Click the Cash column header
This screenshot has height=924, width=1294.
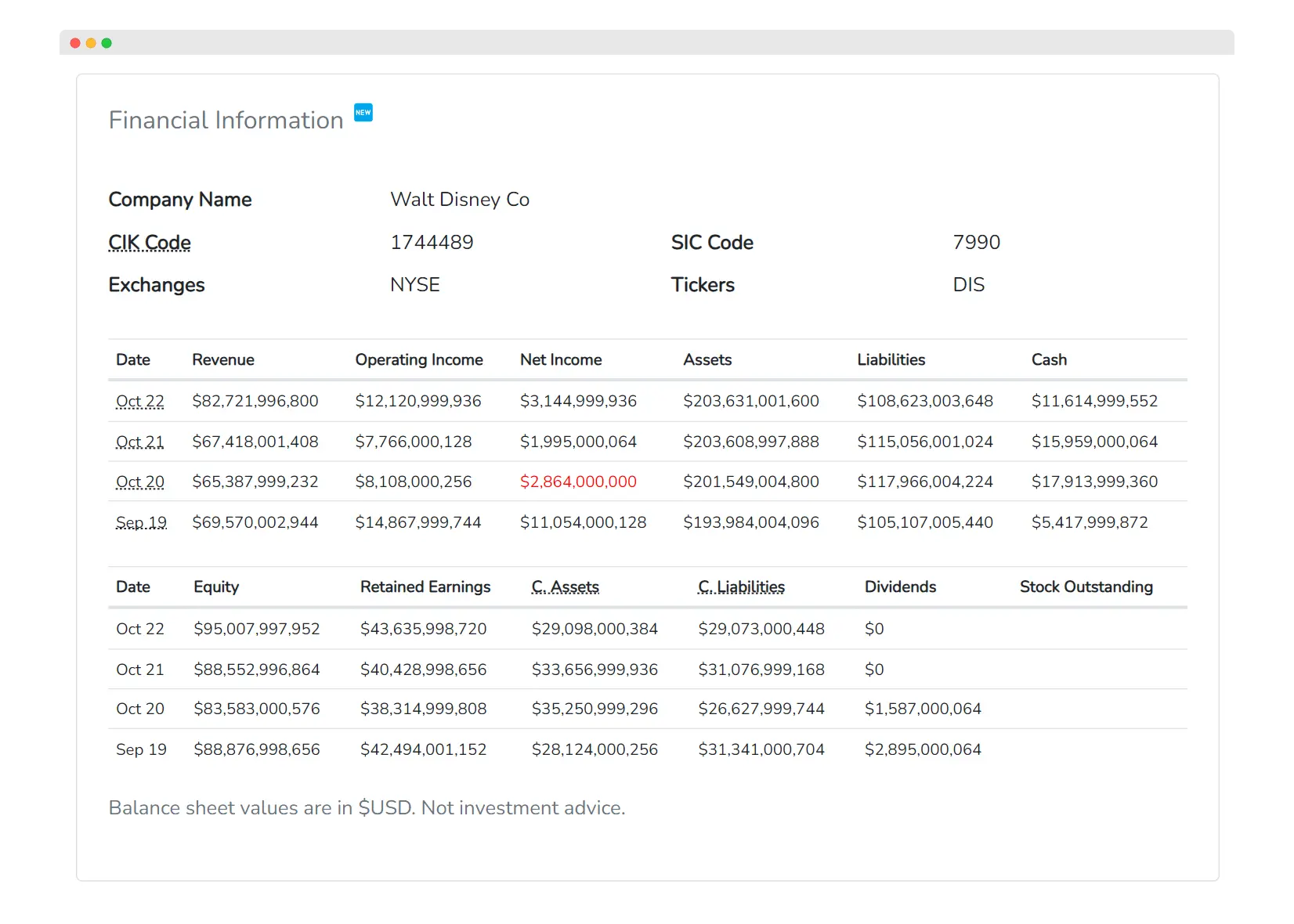1049,359
